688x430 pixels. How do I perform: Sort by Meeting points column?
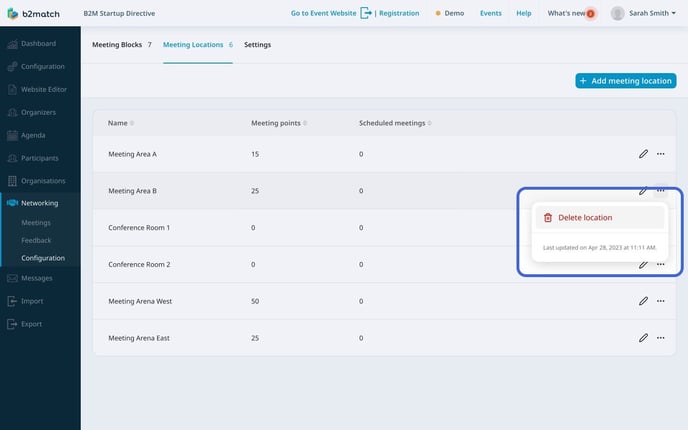pyautogui.click(x=279, y=123)
